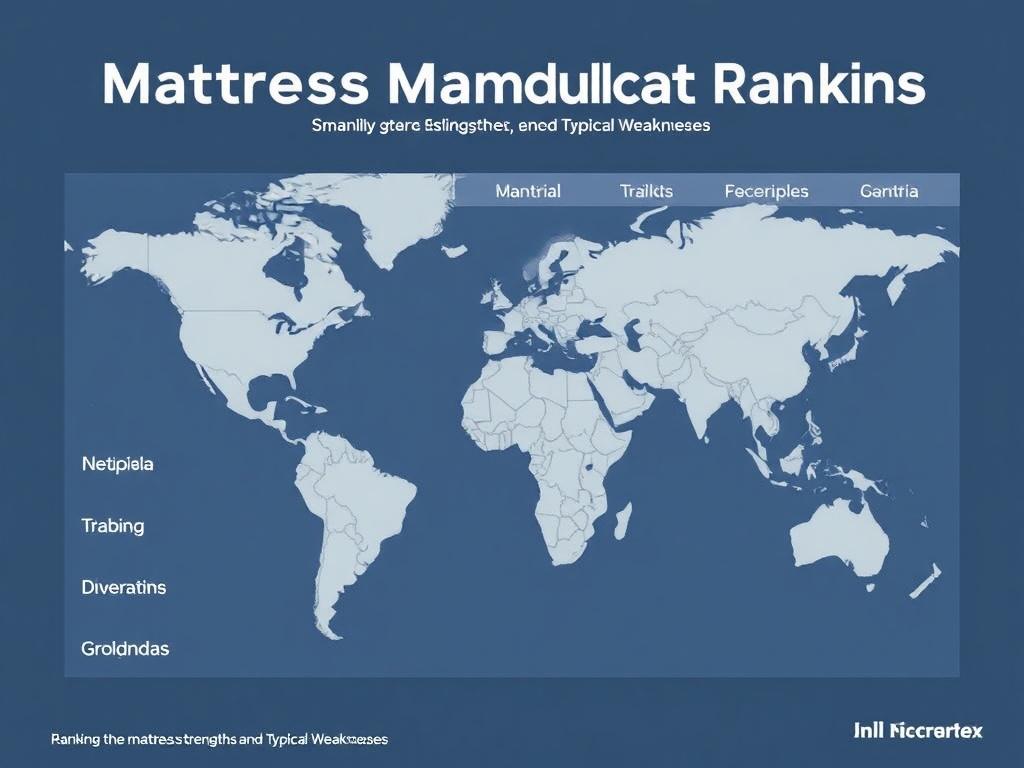Open the Inll Ficcrartex logo link
Viewport: 1024px width, 768px height.
click(918, 731)
